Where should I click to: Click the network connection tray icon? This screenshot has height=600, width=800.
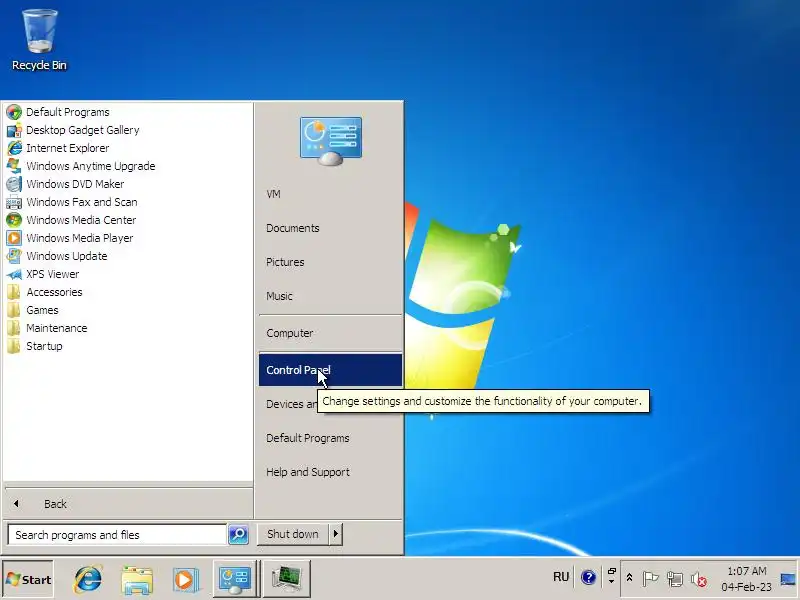tap(674, 578)
